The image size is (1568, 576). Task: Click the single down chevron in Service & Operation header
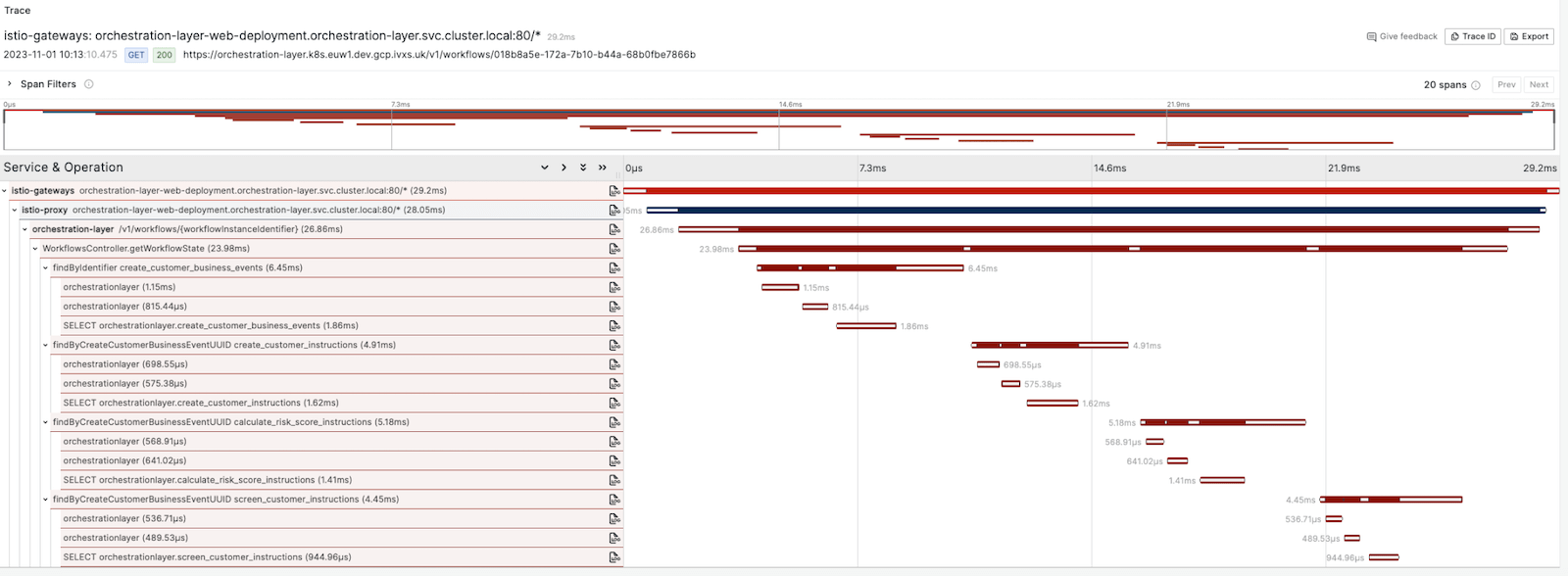pos(545,168)
